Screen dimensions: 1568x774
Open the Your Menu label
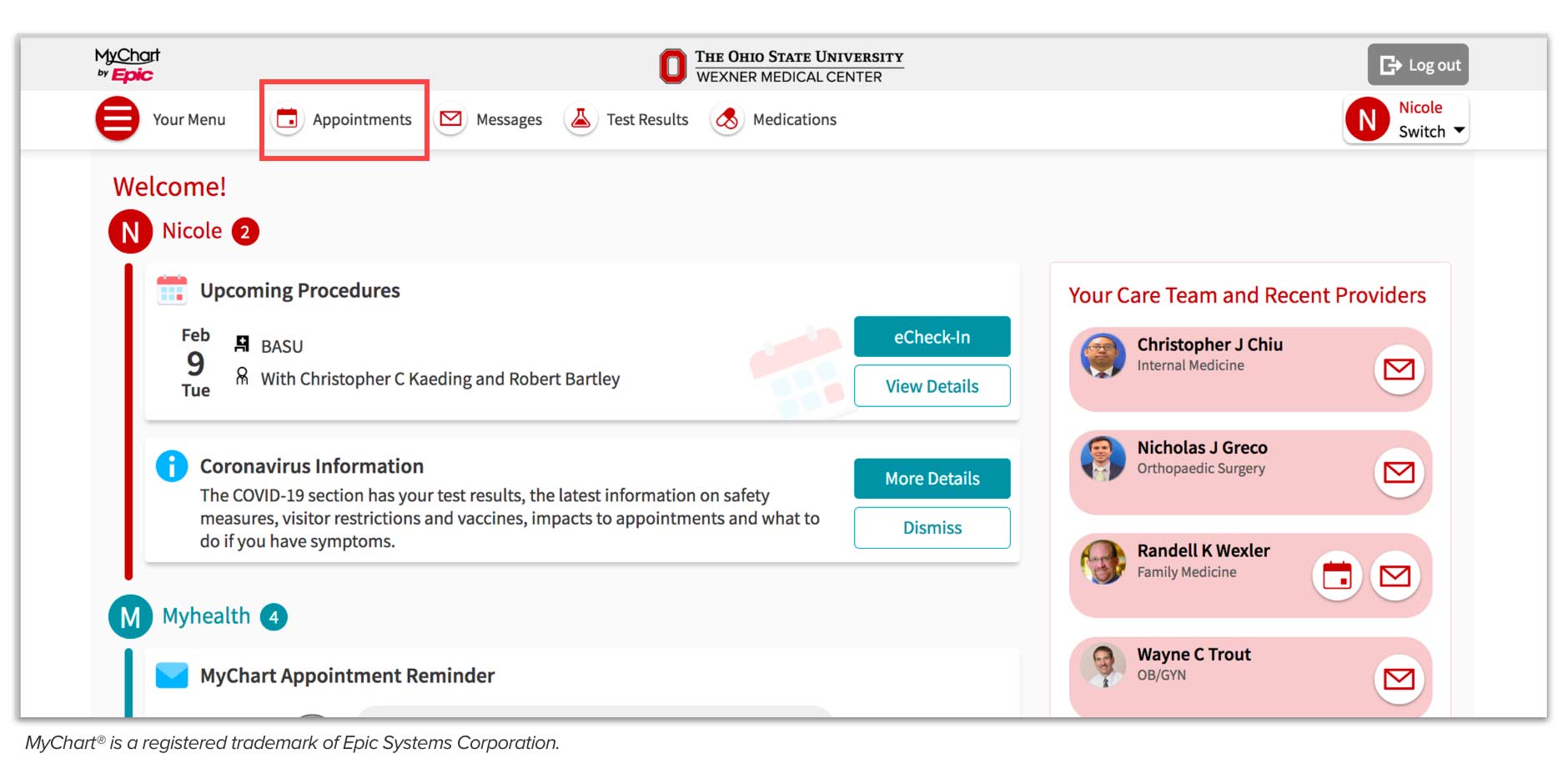tap(188, 119)
